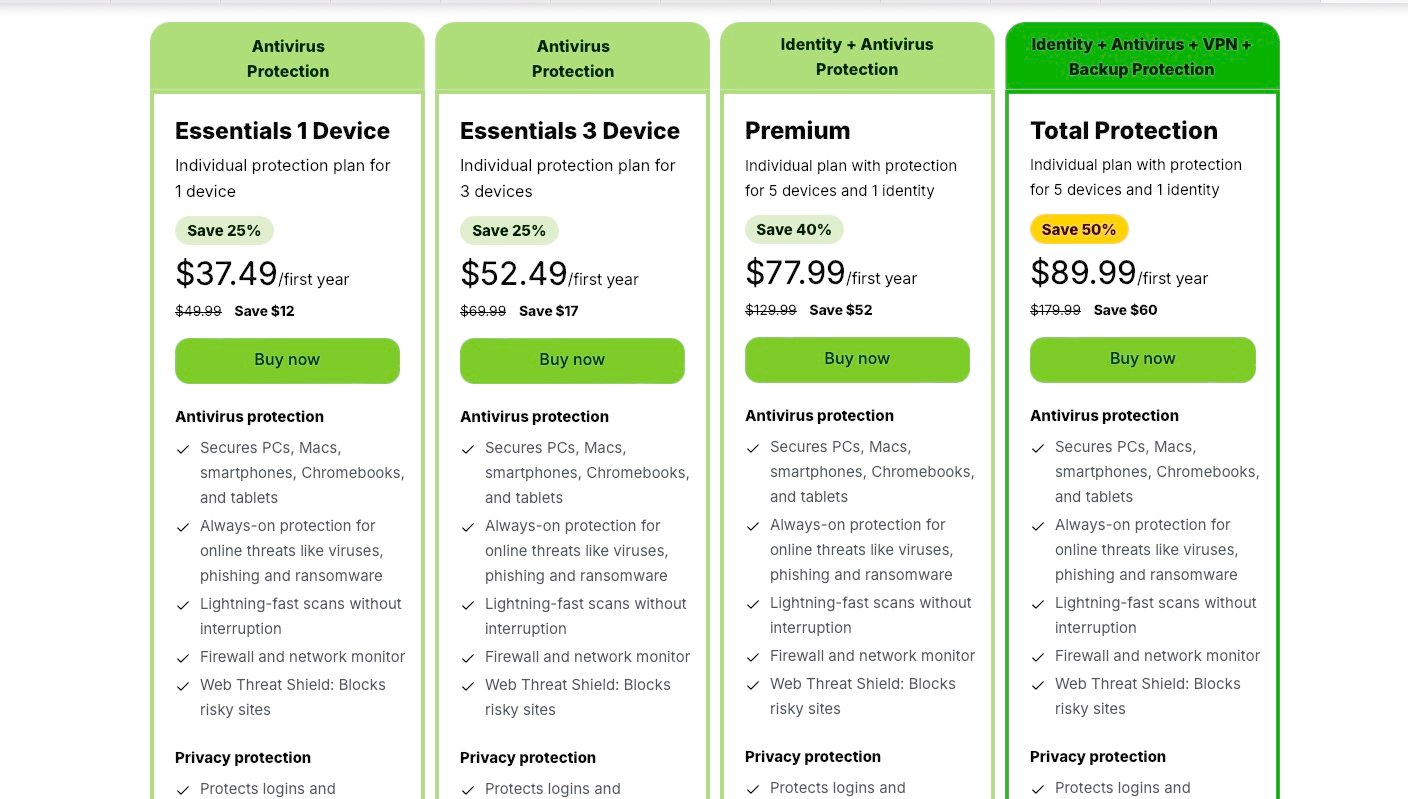The height and width of the screenshot is (799, 1408).
Task: Click the crossed-out $179.99 price
Action: pos(1055,310)
